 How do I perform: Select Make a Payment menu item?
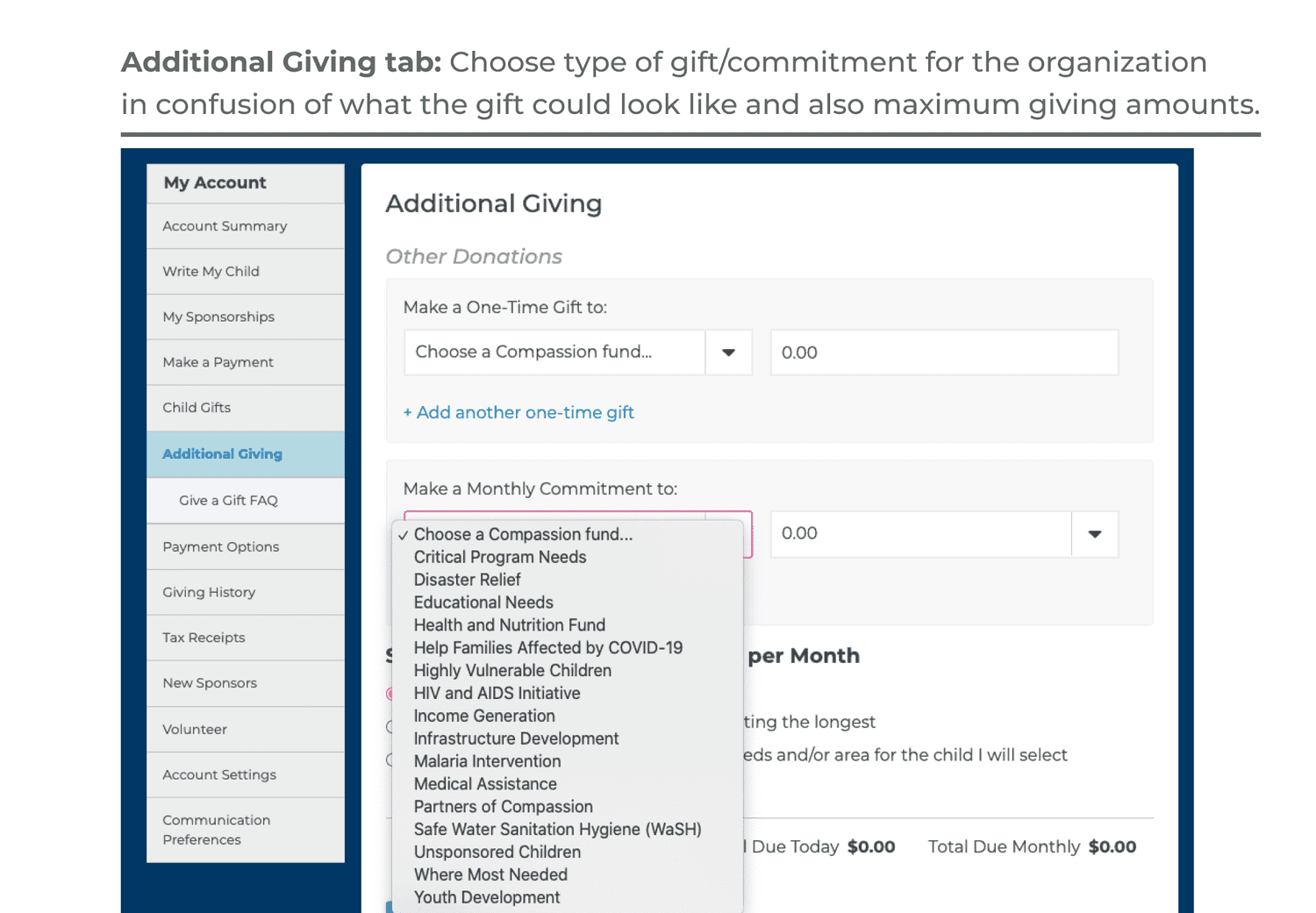point(246,363)
